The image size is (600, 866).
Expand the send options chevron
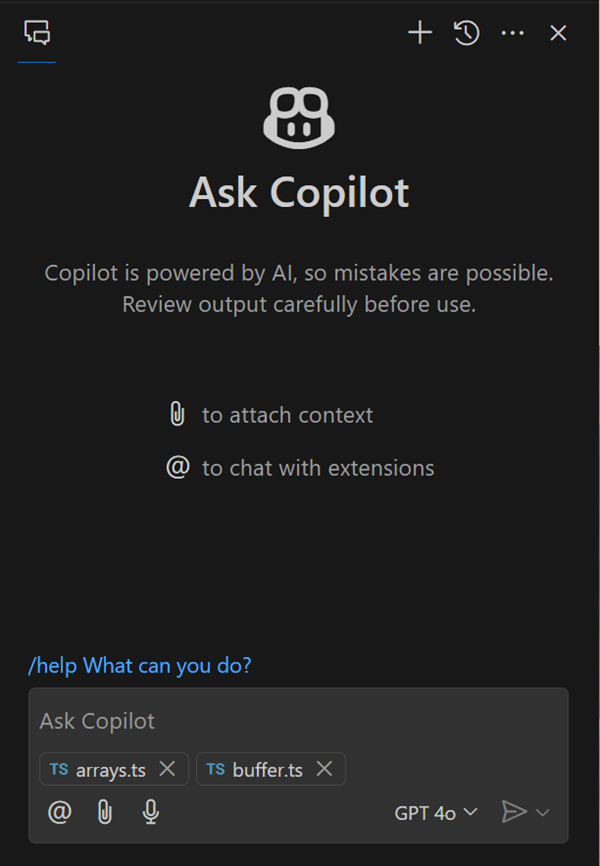click(543, 812)
